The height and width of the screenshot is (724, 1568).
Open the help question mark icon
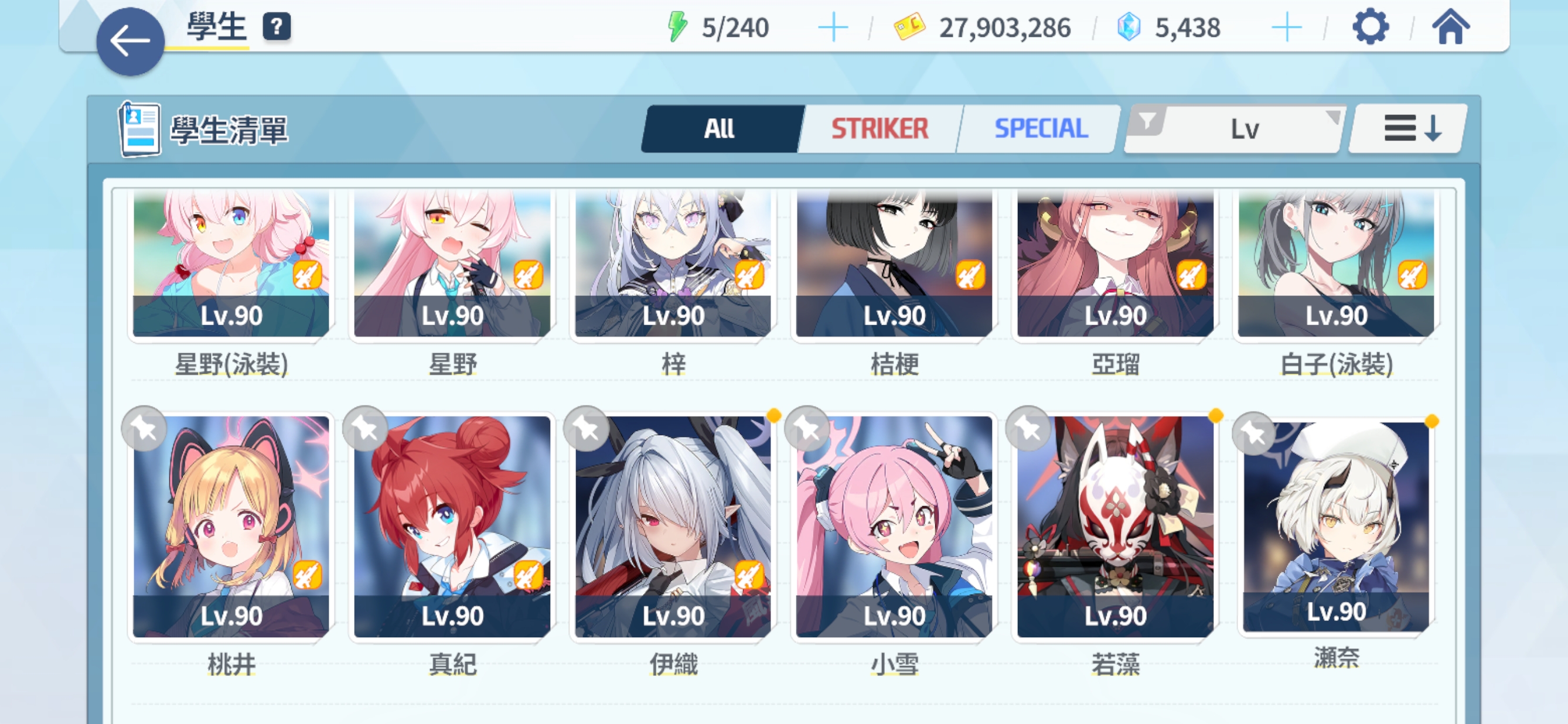[x=277, y=27]
